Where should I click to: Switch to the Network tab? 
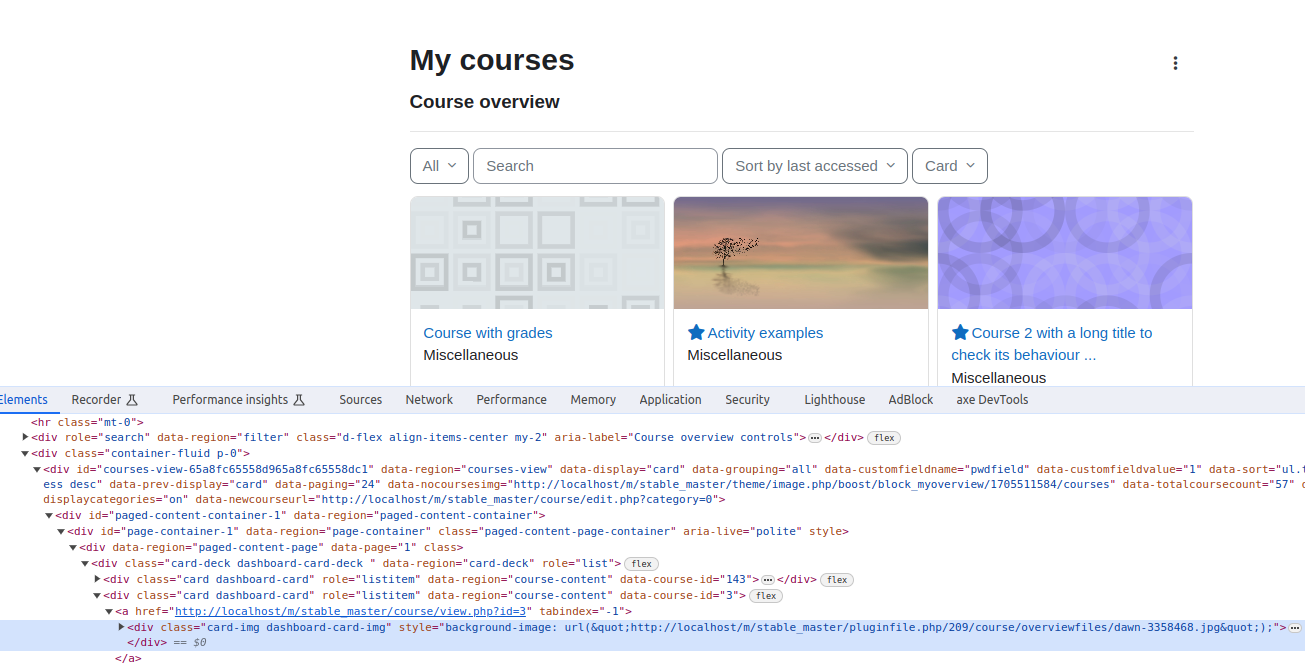pos(429,399)
